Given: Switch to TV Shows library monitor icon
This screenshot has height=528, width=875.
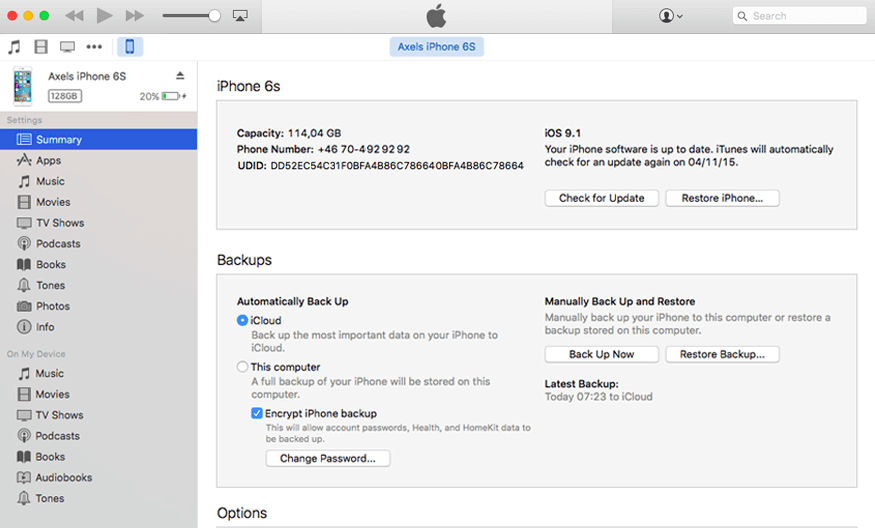Looking at the screenshot, I should point(67,47).
